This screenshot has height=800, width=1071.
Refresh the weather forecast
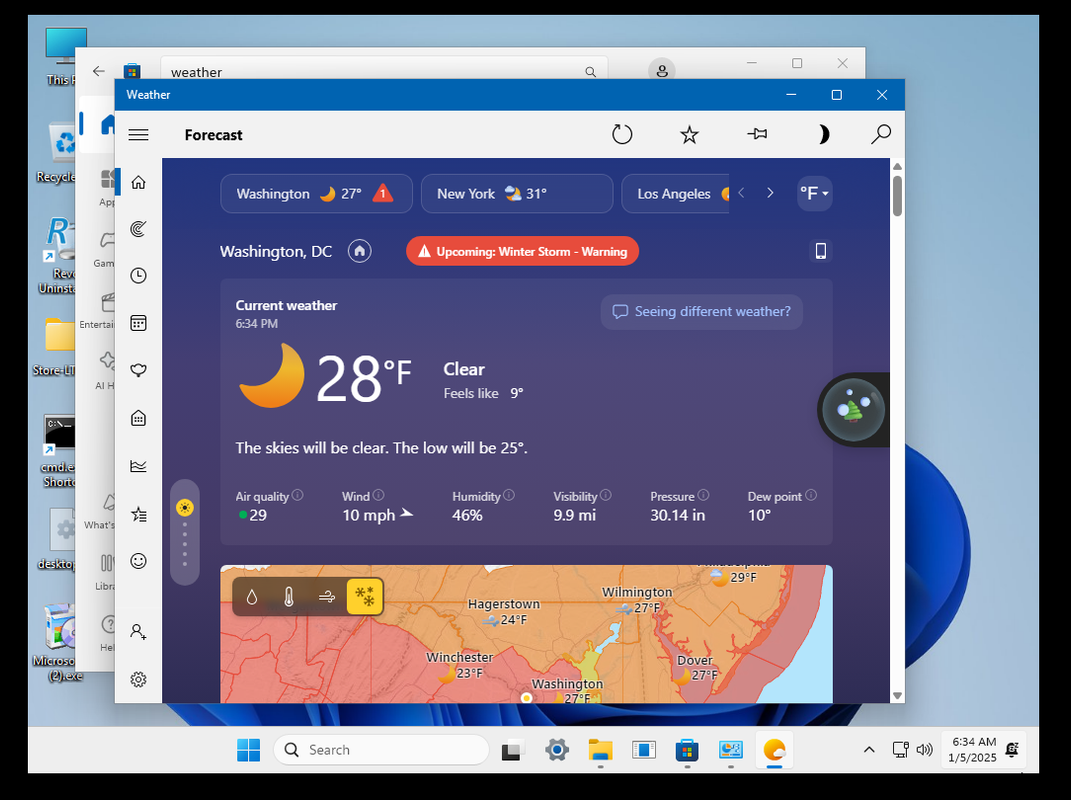622,134
